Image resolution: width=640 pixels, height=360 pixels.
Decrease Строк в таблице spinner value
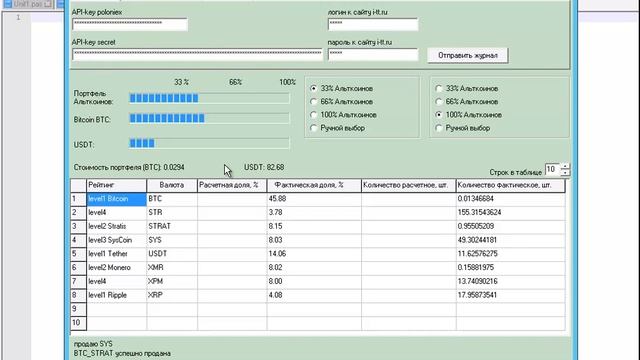(x=565, y=173)
